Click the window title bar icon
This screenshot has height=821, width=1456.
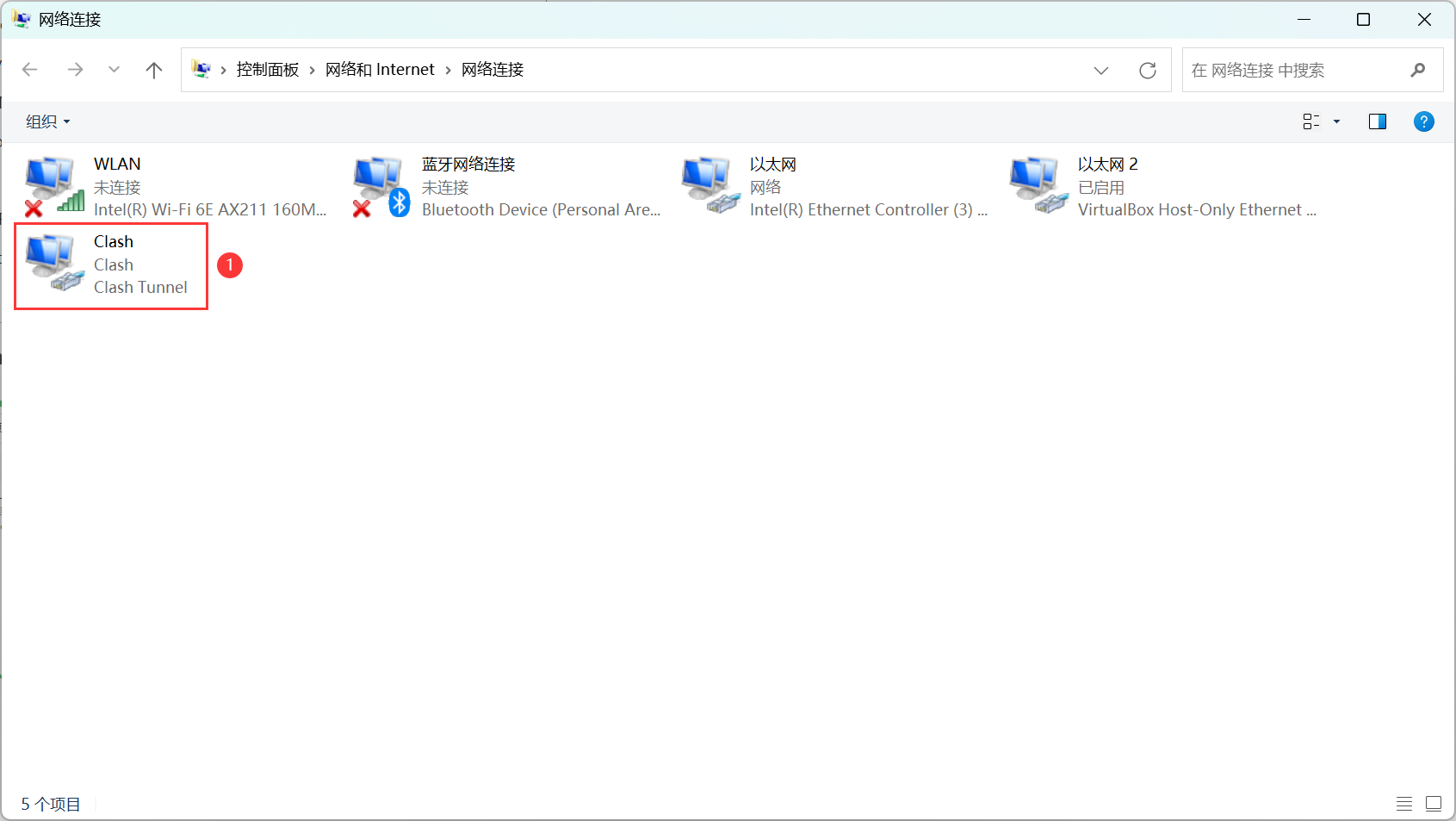pos(22,19)
